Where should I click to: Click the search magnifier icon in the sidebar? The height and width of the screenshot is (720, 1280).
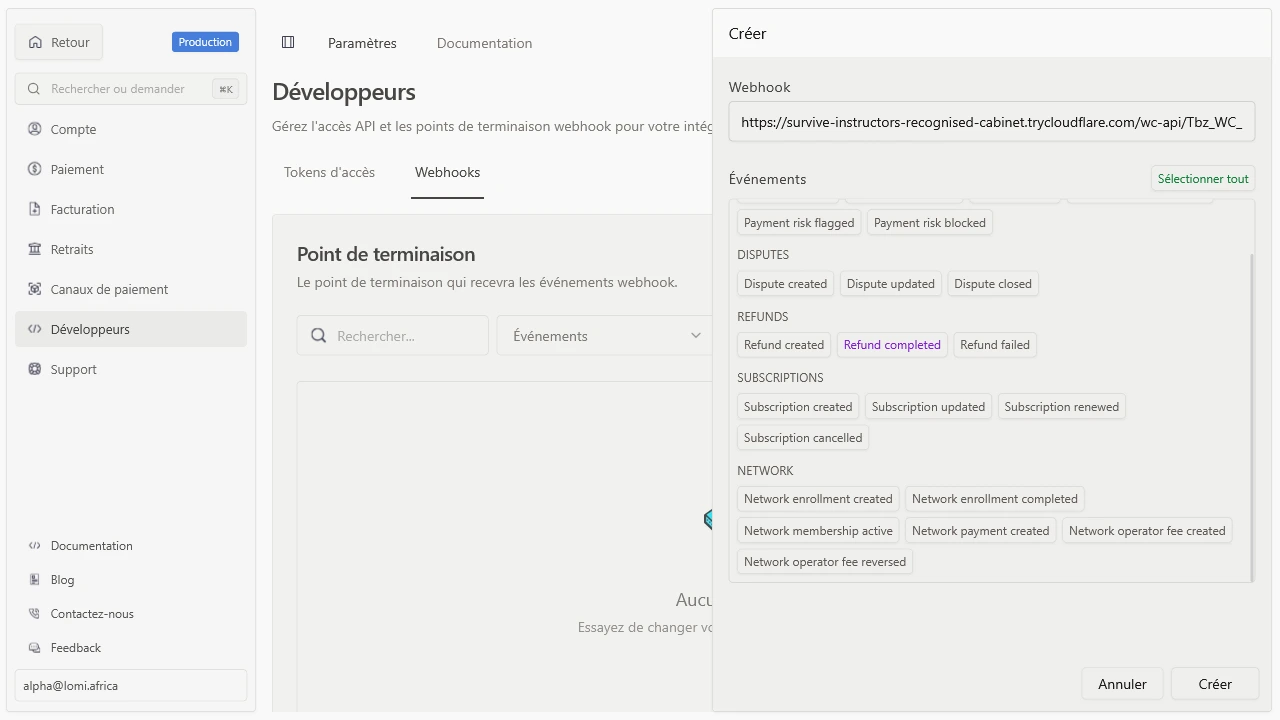(34, 89)
